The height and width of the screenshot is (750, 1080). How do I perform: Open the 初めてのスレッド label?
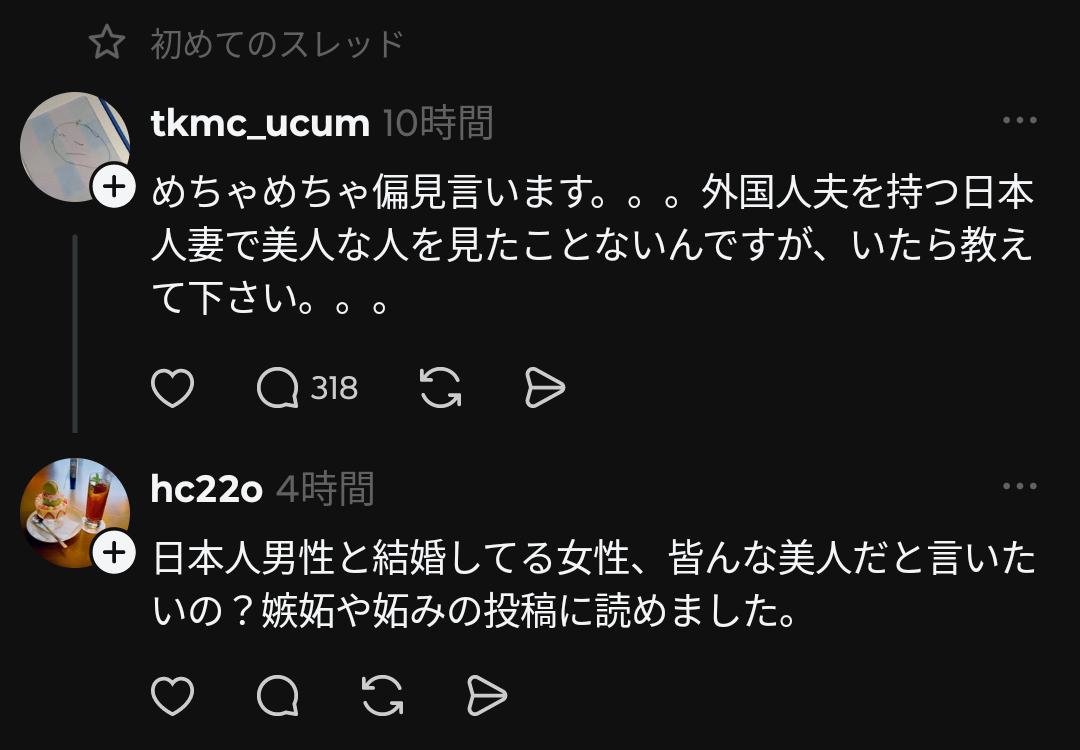pos(277,44)
